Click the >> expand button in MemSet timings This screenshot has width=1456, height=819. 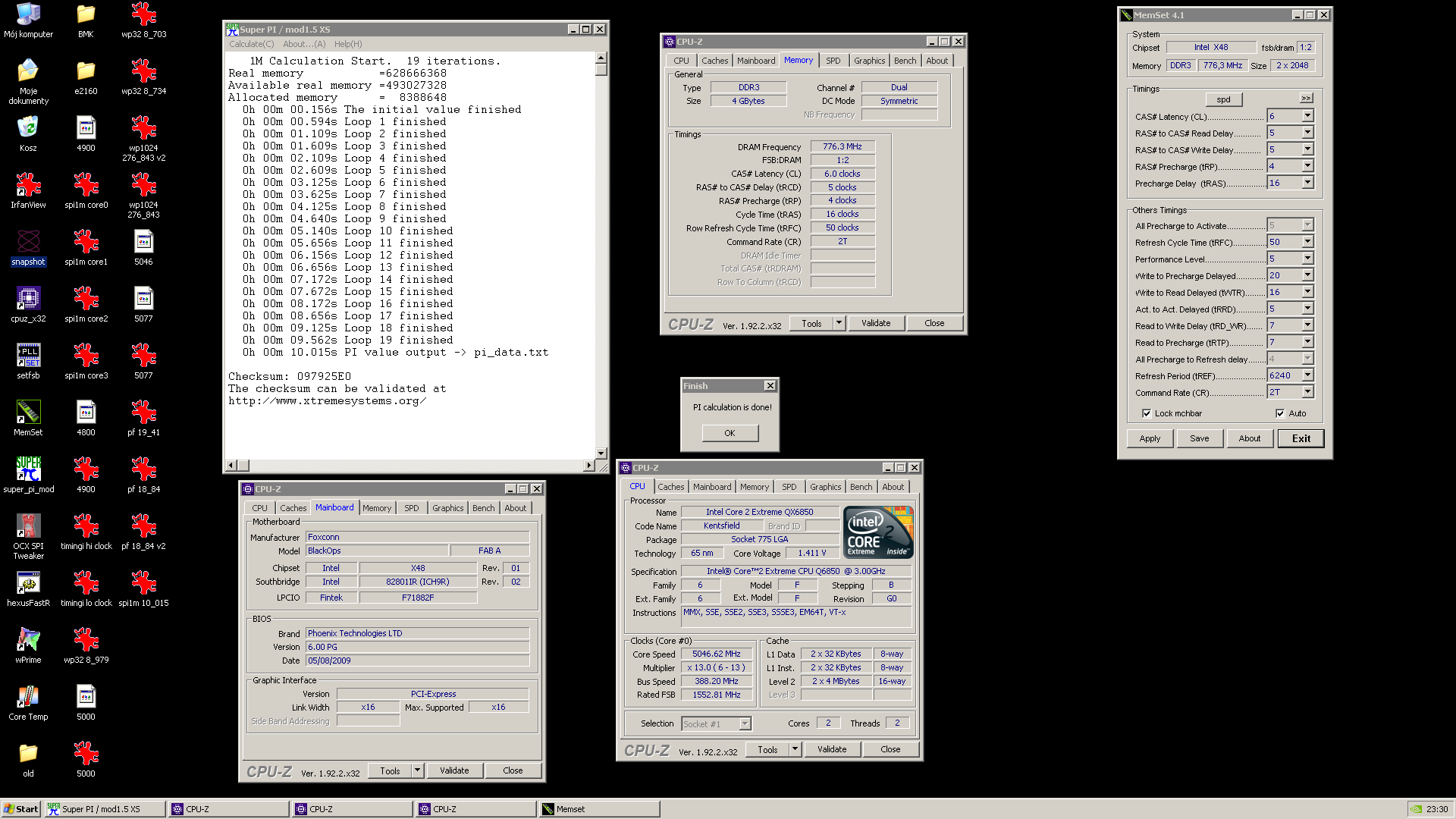click(1306, 99)
